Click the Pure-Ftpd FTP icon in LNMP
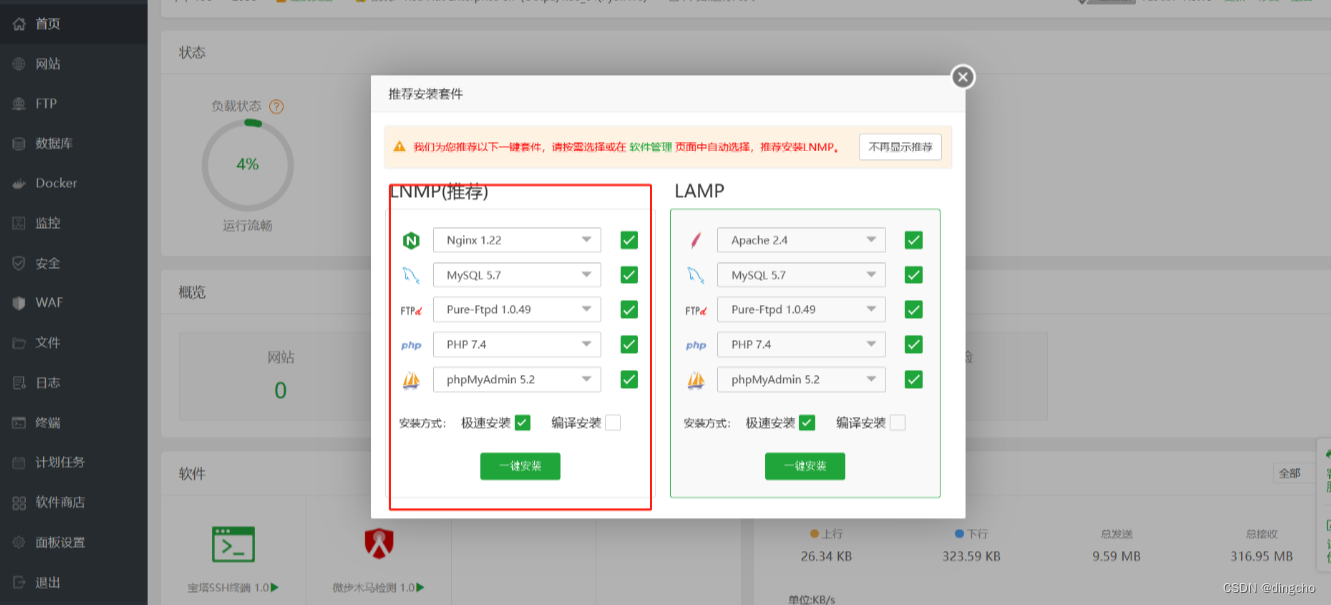Image resolution: width=1331 pixels, height=605 pixels. [x=410, y=310]
